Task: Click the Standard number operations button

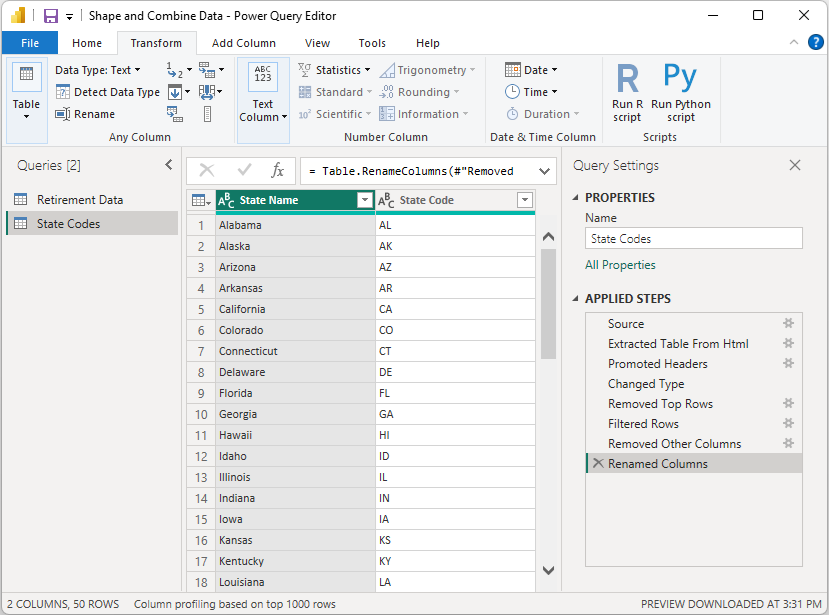Action: tap(335, 92)
